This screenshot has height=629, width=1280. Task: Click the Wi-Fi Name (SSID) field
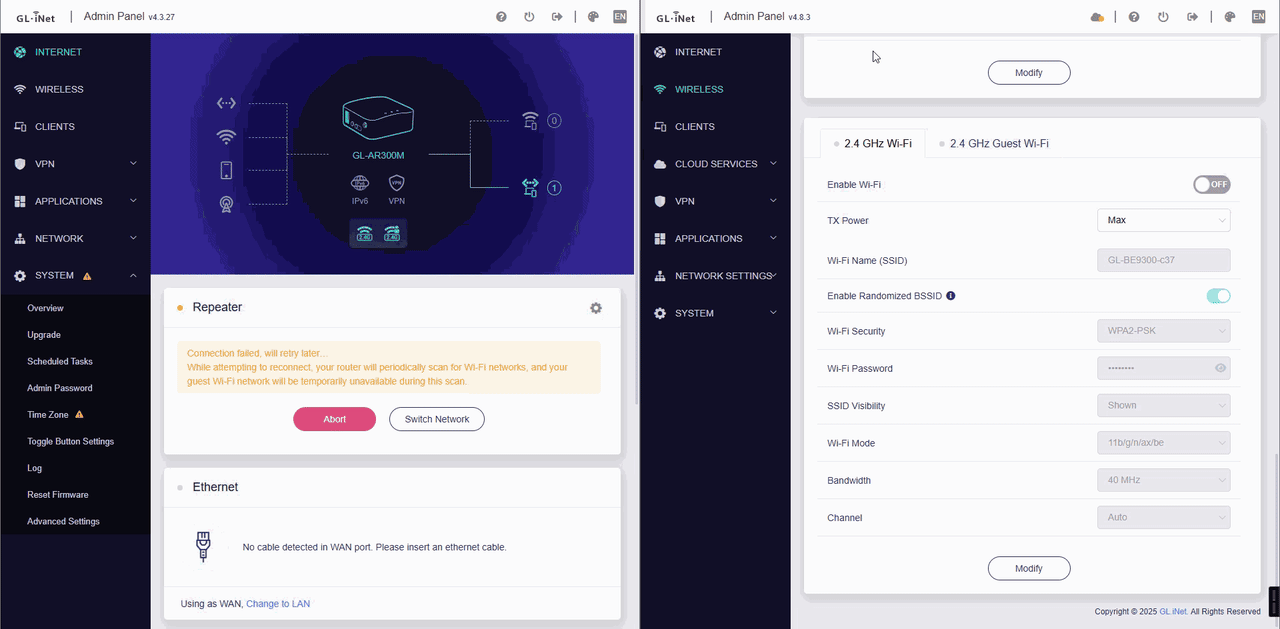click(x=1163, y=260)
